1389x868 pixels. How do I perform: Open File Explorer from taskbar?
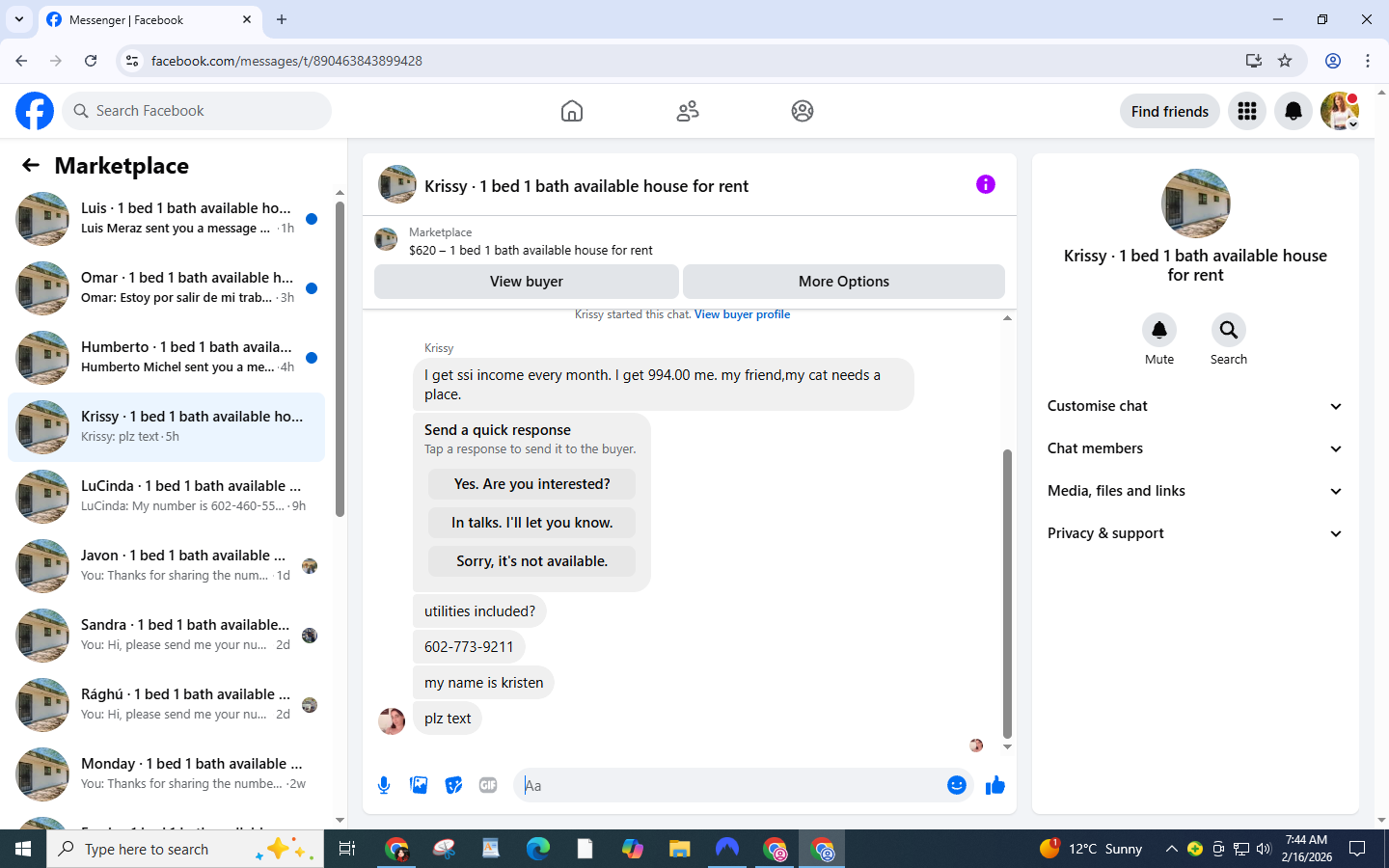[680, 849]
